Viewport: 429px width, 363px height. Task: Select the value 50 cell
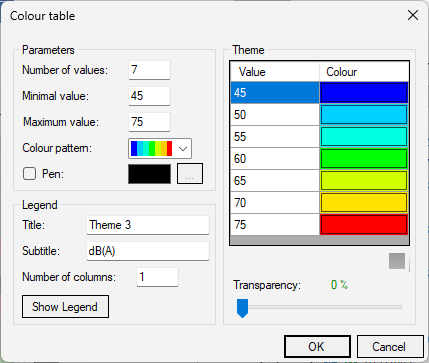[x=275, y=115]
